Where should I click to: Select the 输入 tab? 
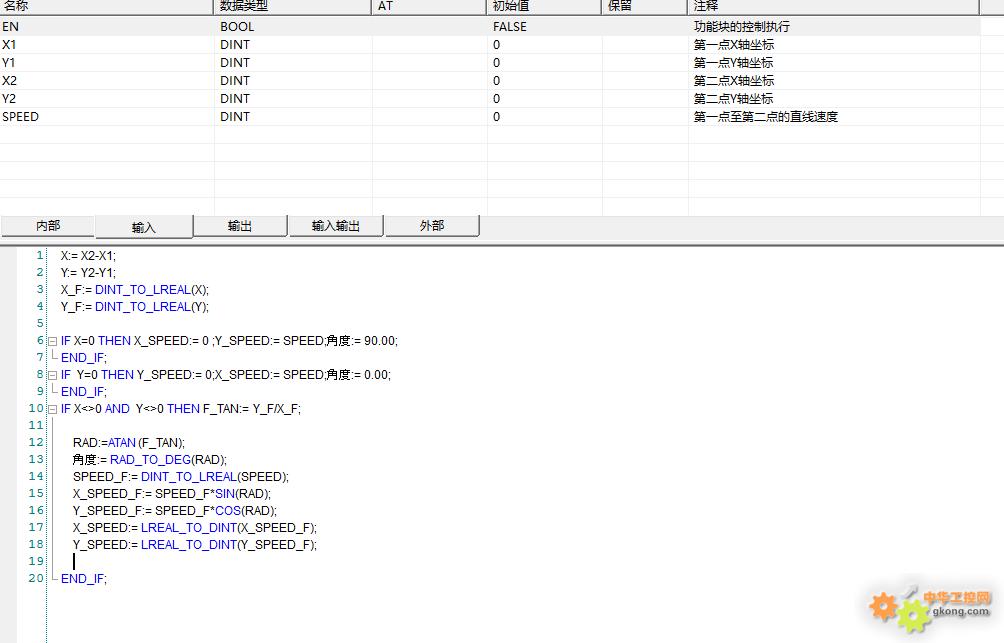coord(143,227)
